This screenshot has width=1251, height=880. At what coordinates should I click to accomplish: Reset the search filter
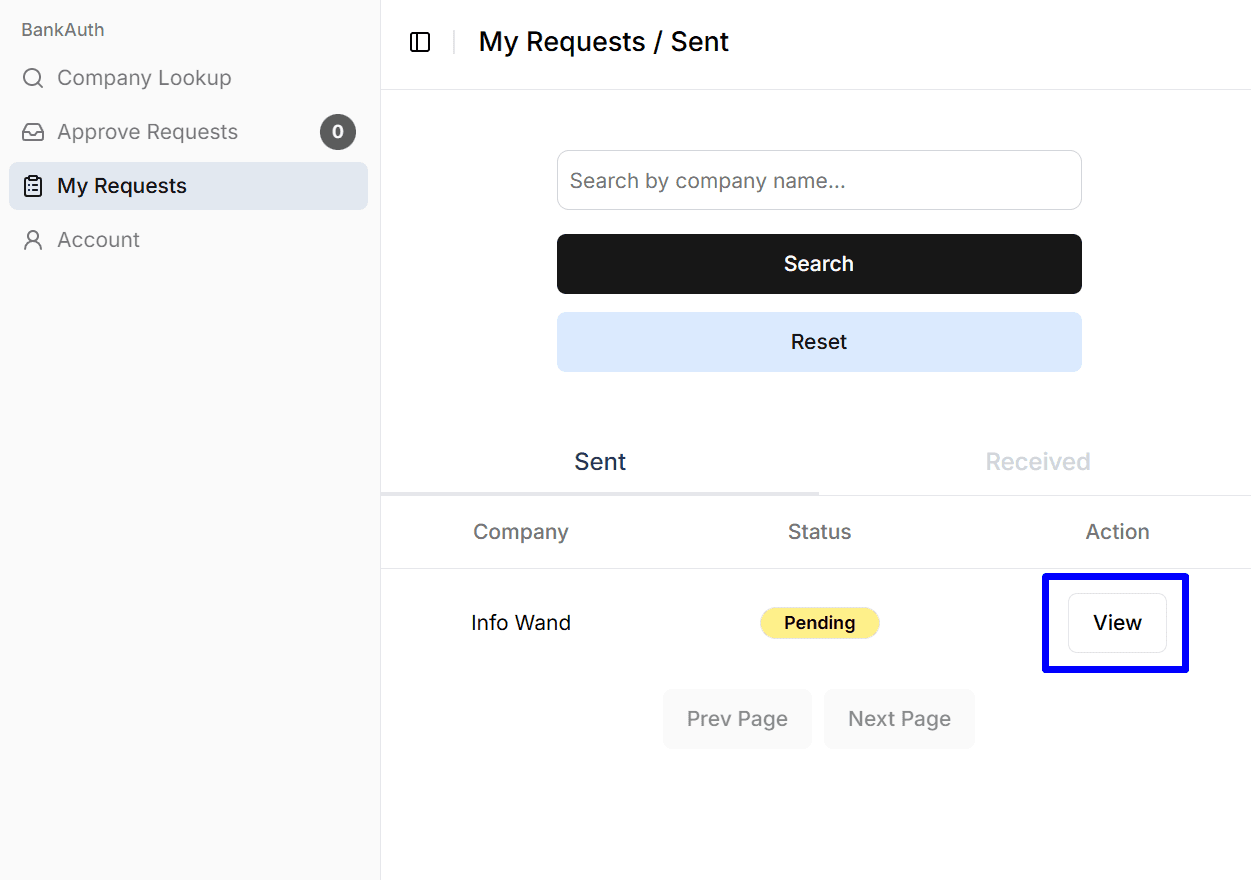(819, 342)
